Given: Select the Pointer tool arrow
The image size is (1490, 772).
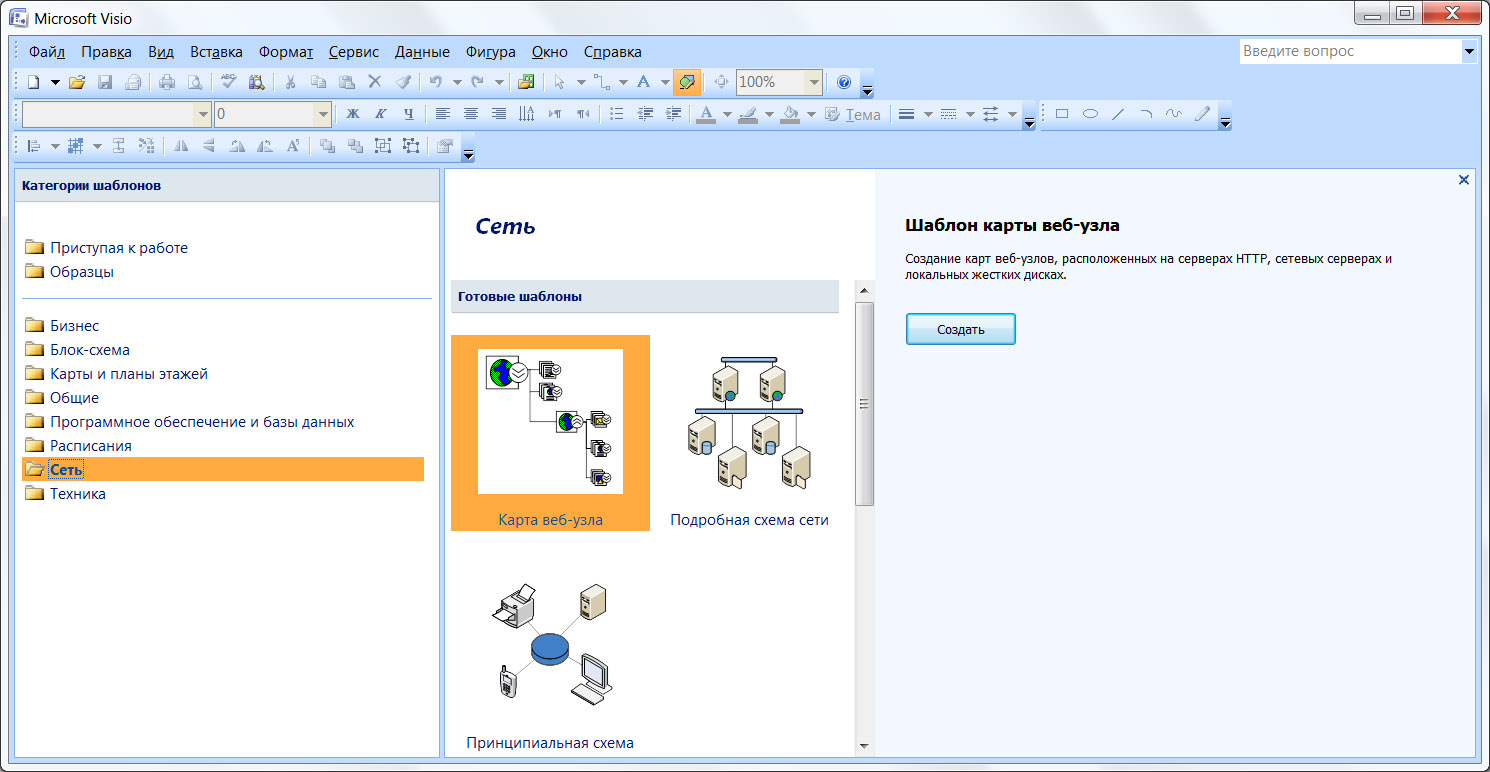Looking at the screenshot, I should point(559,82).
